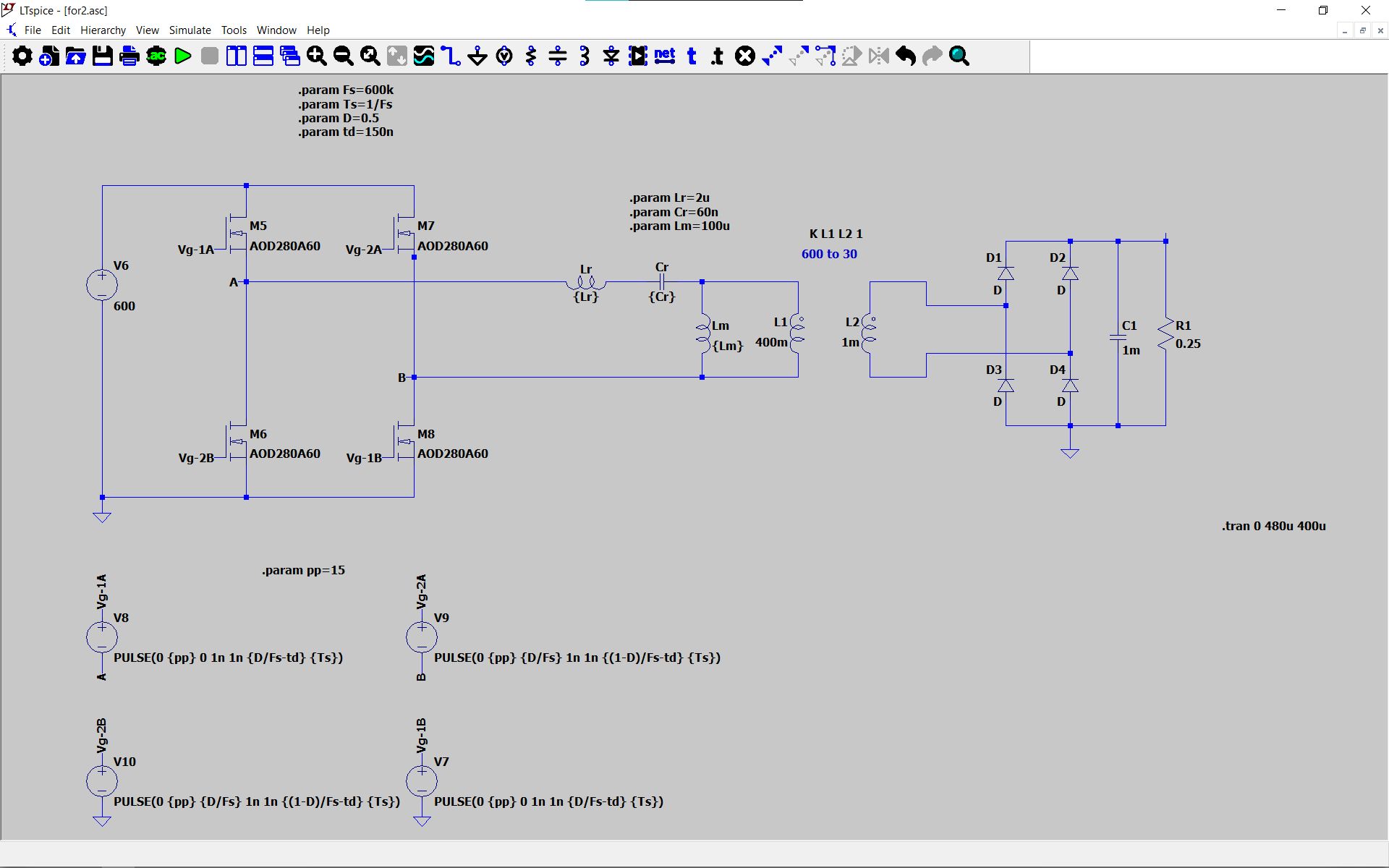Screen dimensions: 1389x868
Task: Select diode D4 symbol
Action: (1070, 386)
